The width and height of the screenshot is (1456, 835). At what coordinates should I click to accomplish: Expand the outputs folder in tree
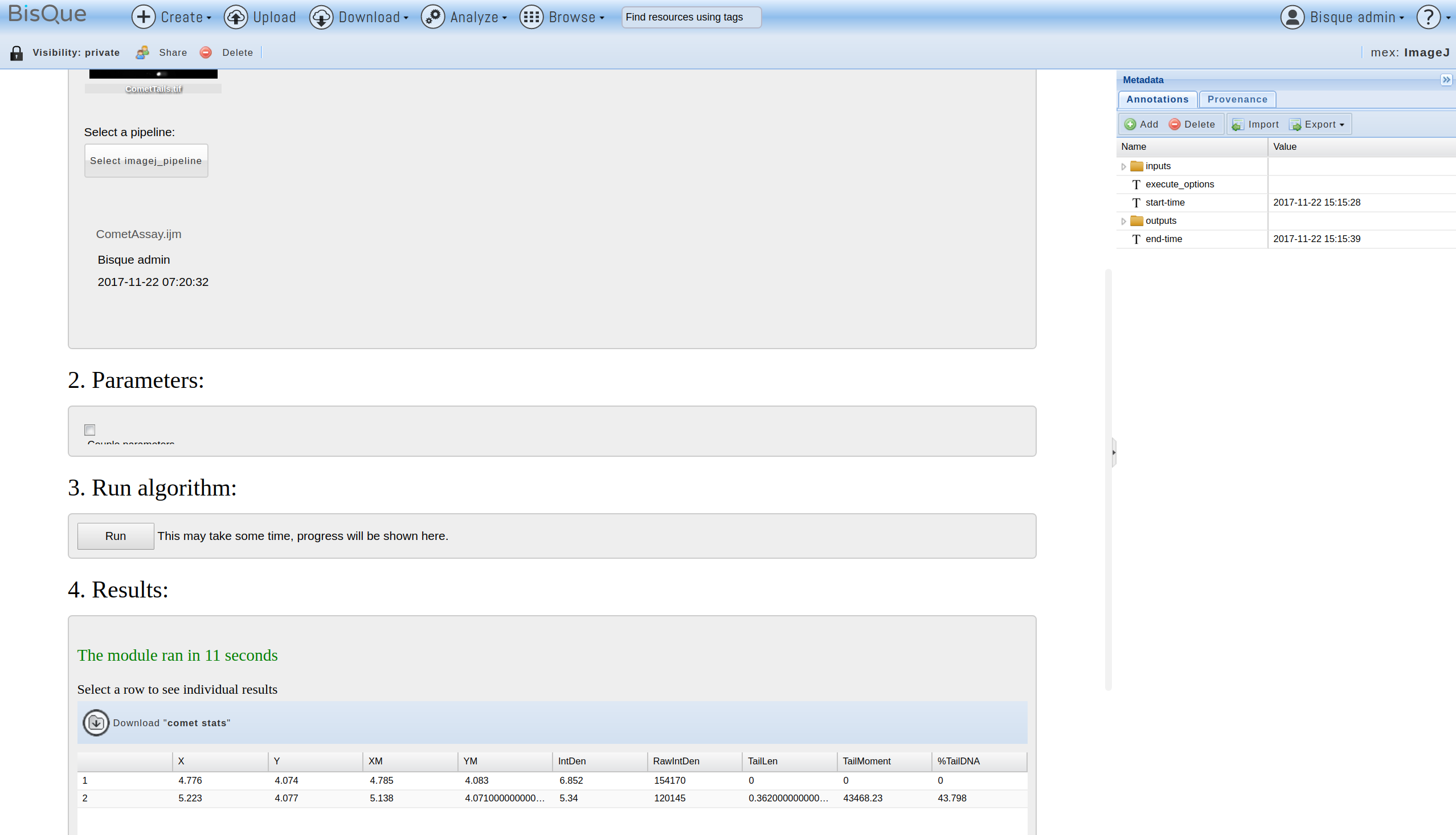point(1123,221)
